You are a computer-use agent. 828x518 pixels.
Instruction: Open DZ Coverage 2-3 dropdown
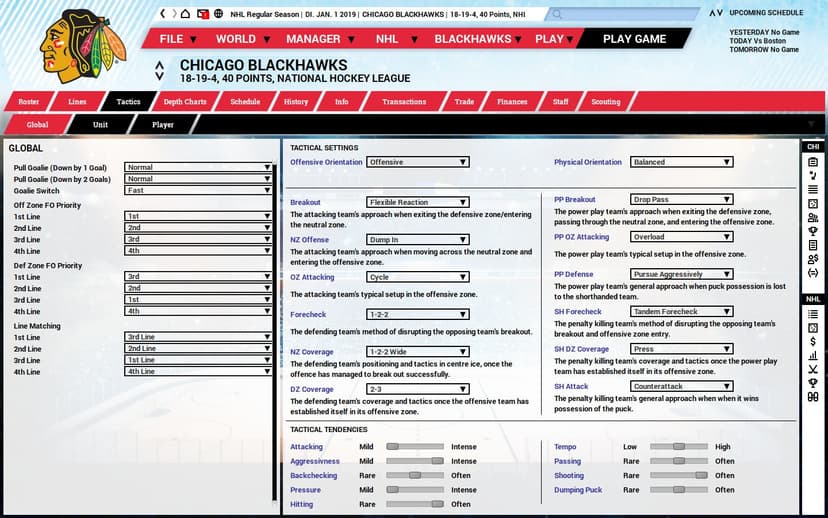pos(418,389)
